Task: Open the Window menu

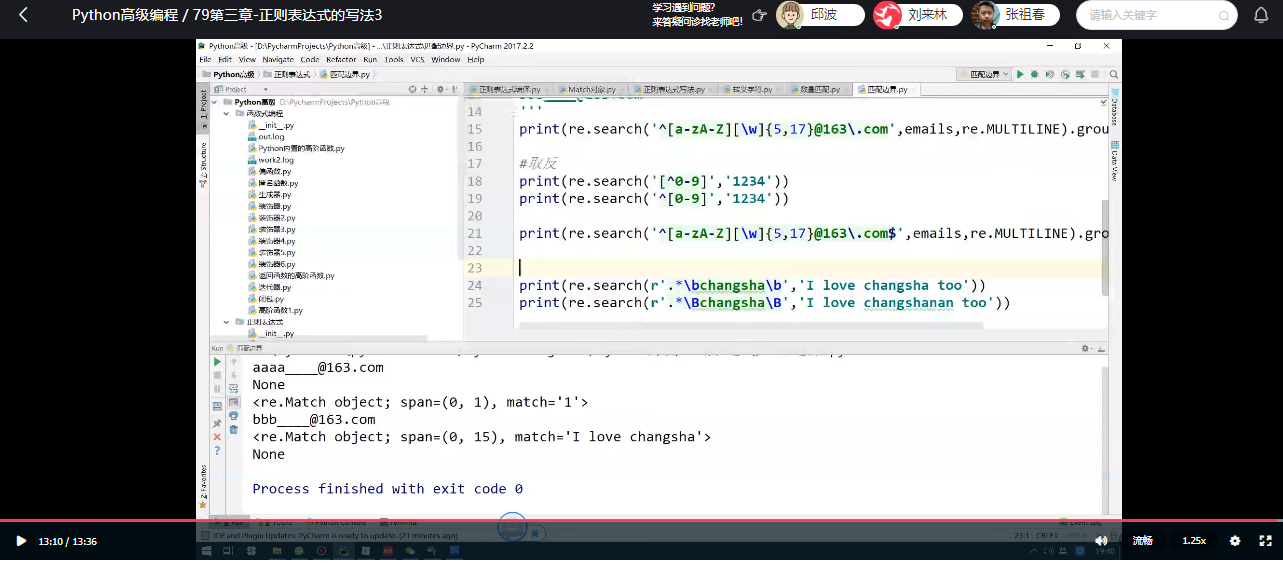Action: [446, 60]
